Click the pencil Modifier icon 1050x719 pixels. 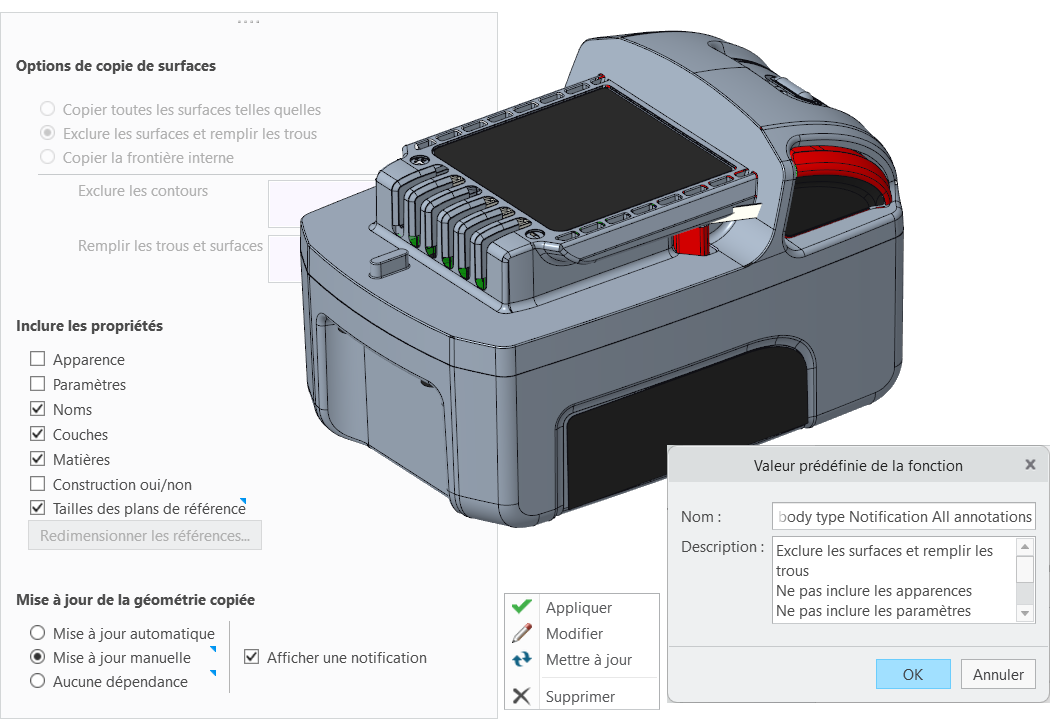[522, 633]
